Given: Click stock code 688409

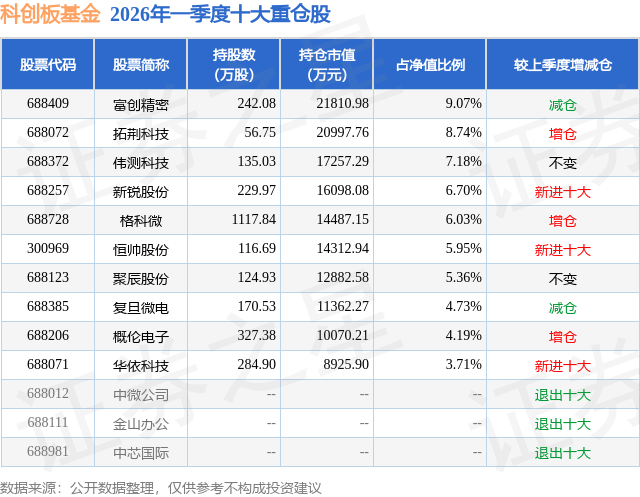Looking at the screenshot, I should tap(48, 104).
